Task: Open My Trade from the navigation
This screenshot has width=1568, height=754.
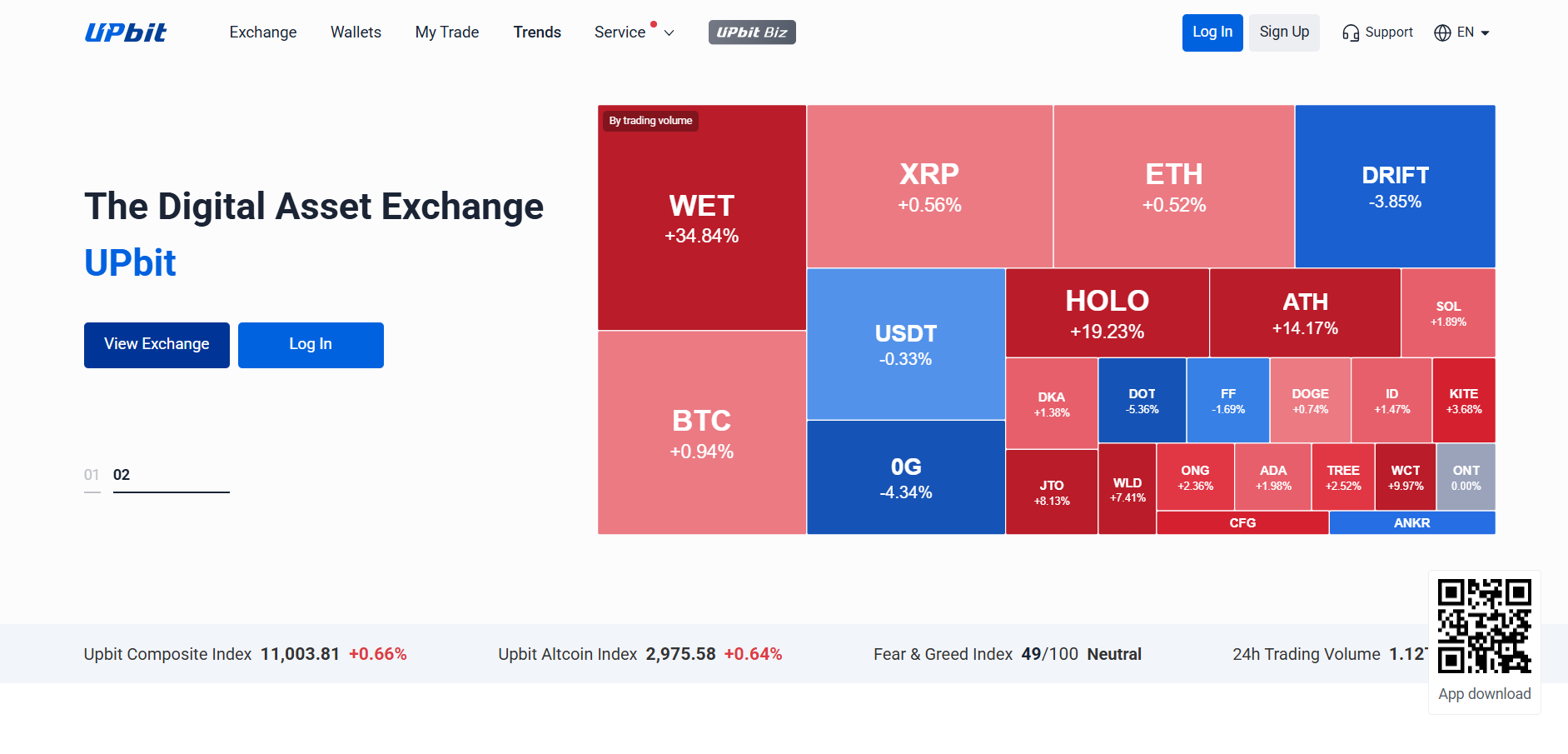Action: pos(446,32)
